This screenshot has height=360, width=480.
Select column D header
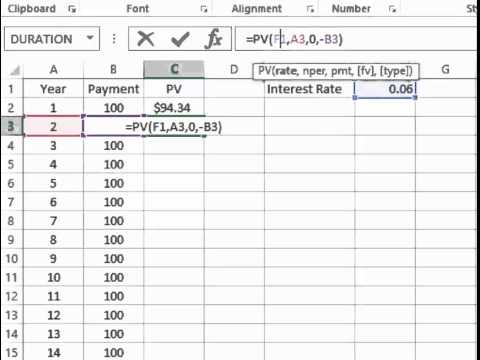pos(234,70)
